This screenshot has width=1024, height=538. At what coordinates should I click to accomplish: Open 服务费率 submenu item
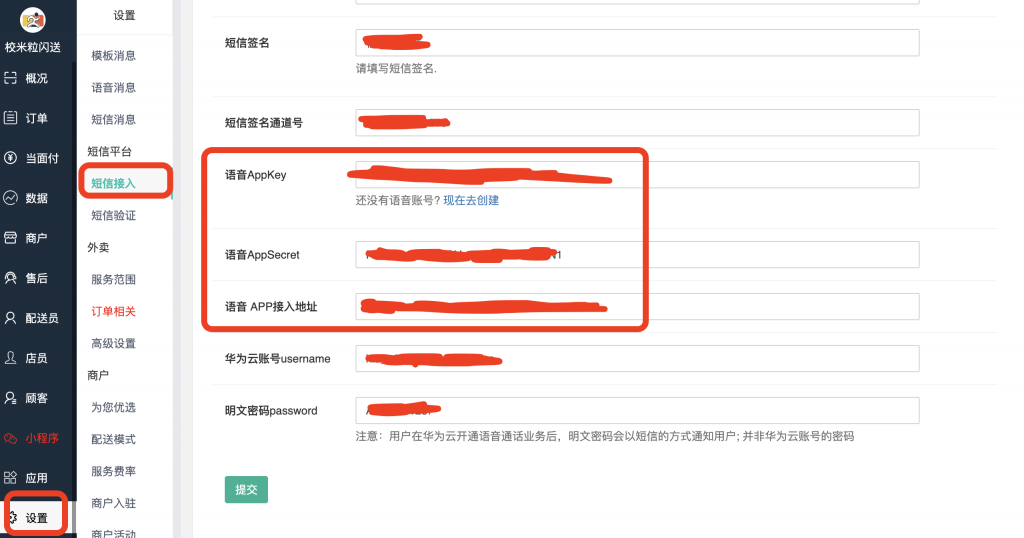(114, 471)
